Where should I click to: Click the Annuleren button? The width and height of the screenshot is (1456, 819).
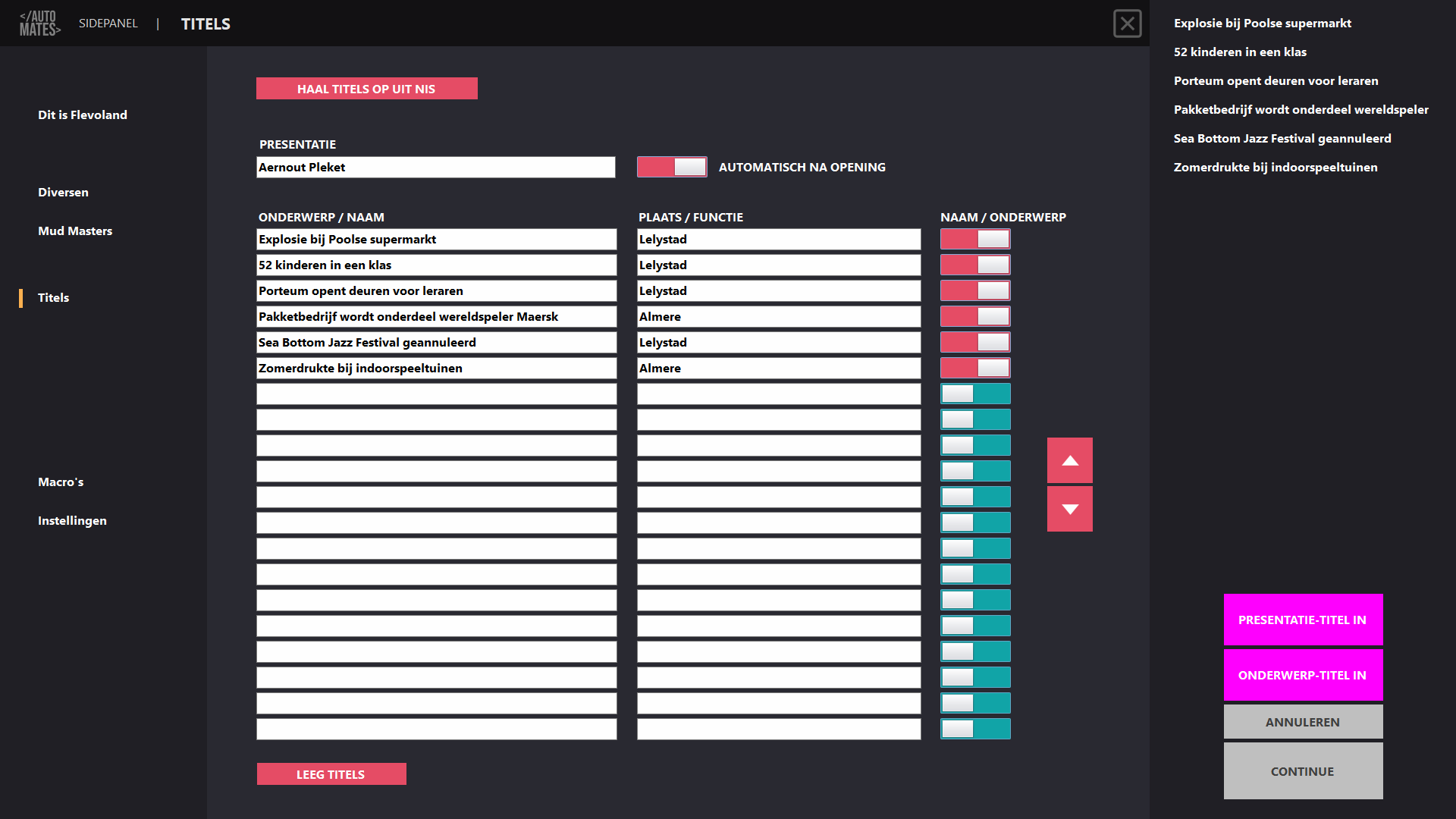coord(1303,722)
